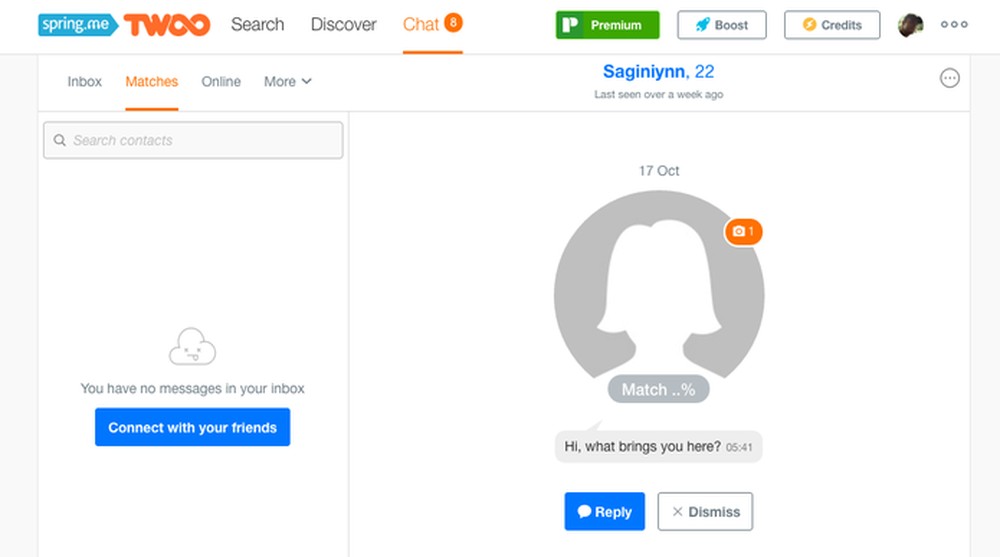
Task: Open conversation options circle-ellipsis icon
Action: (x=950, y=78)
